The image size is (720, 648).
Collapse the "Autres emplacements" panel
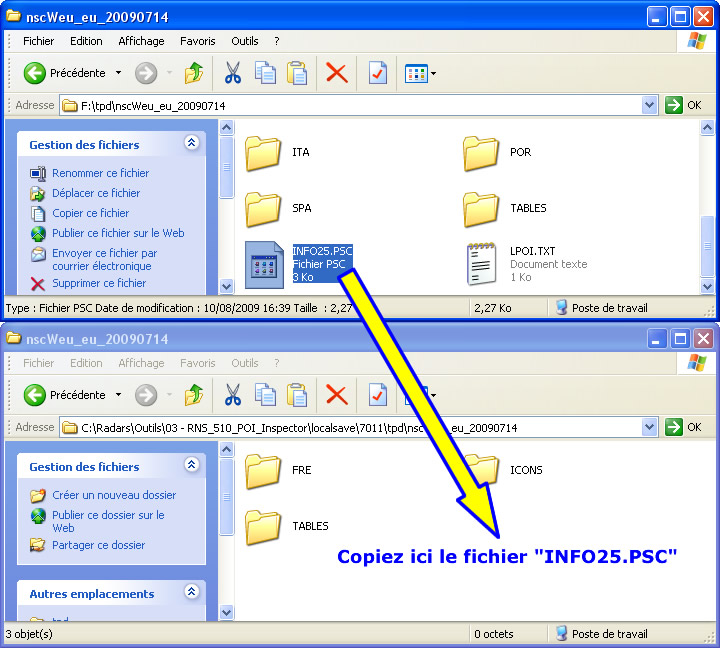[191, 593]
